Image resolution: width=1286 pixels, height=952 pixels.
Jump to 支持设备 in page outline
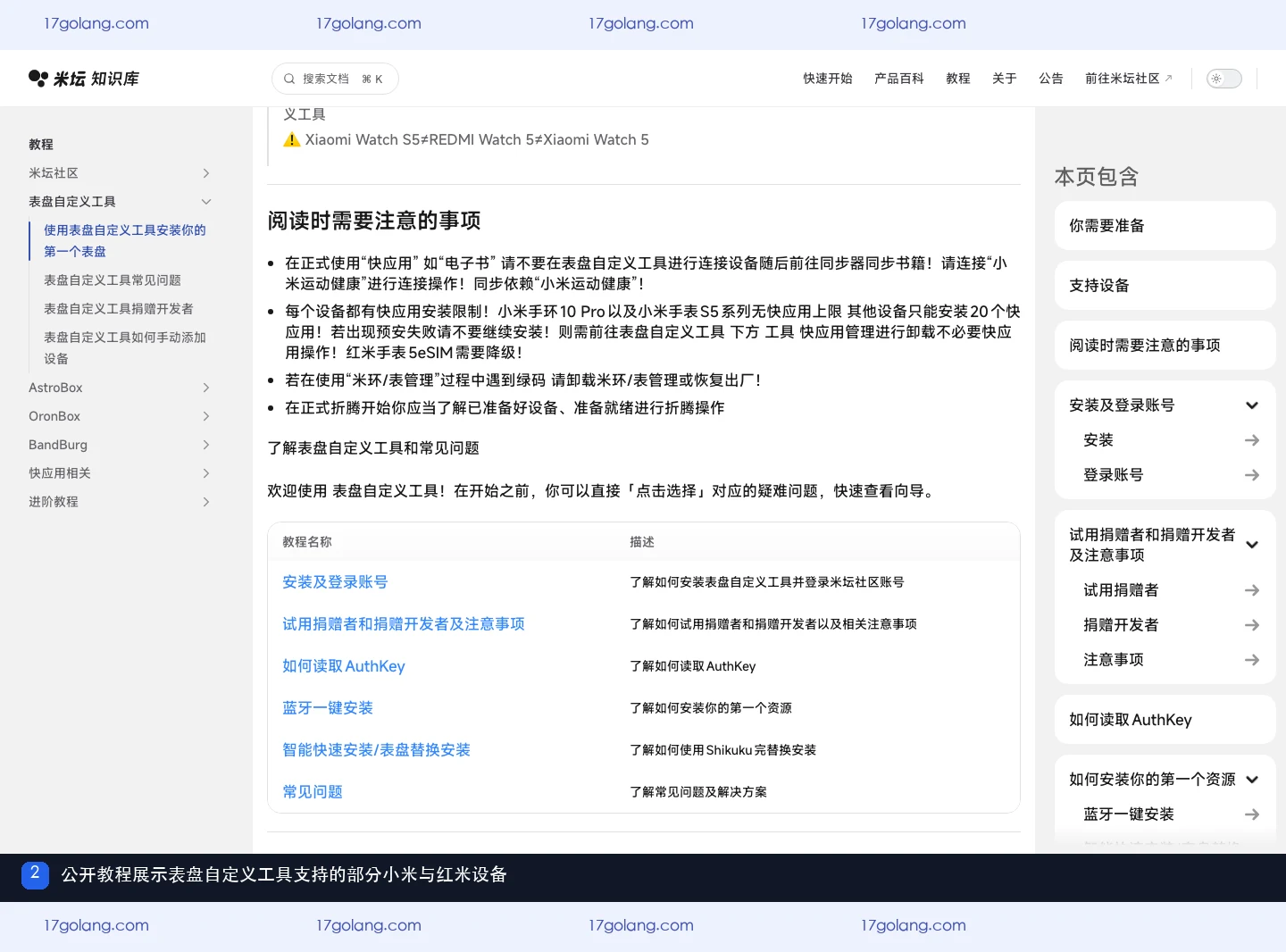tap(1165, 286)
